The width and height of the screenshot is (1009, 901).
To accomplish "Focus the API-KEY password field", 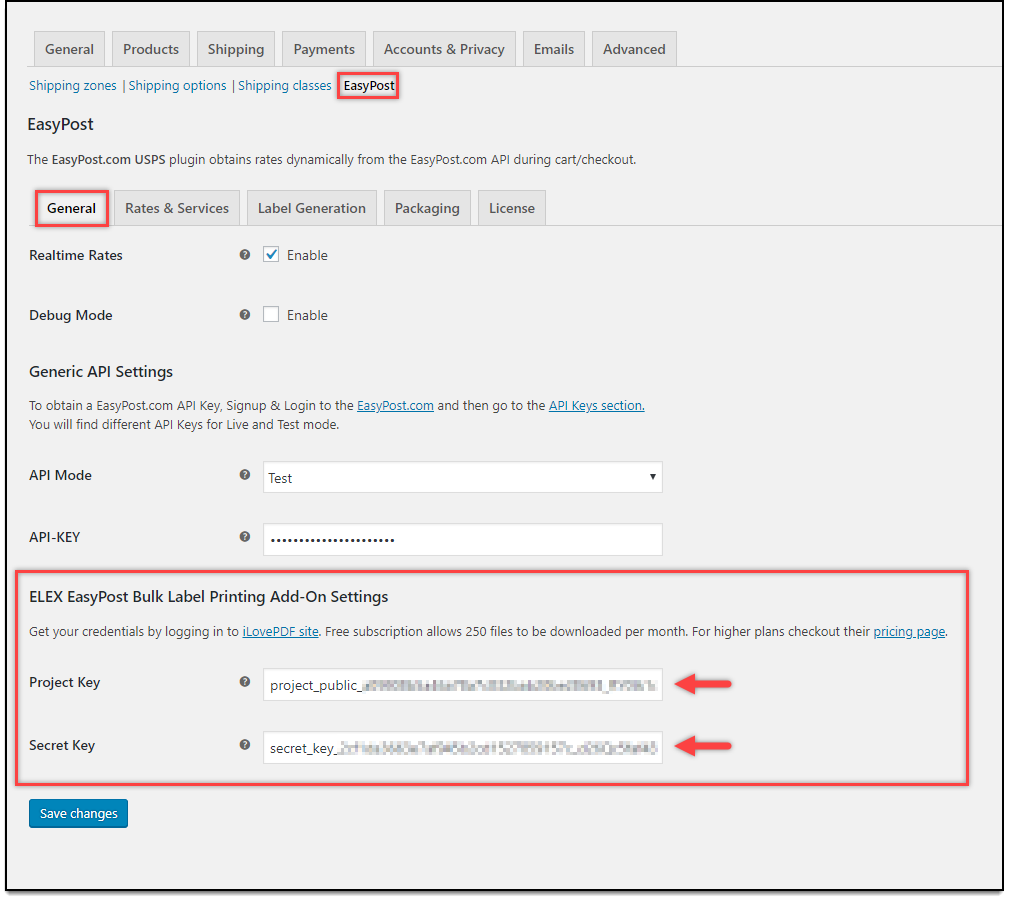I will click(463, 539).
